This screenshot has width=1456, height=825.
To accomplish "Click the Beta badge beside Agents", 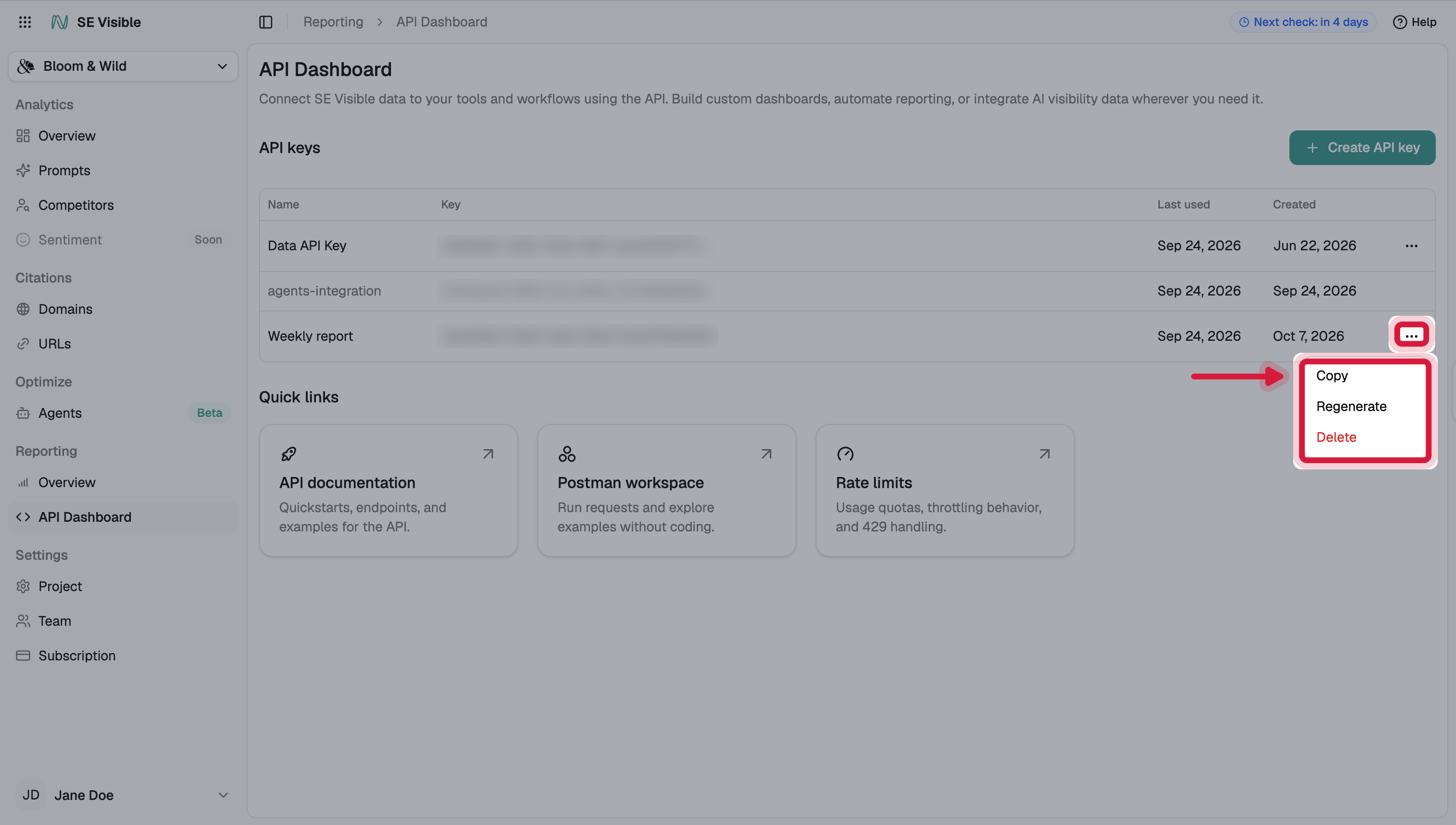I will (209, 413).
